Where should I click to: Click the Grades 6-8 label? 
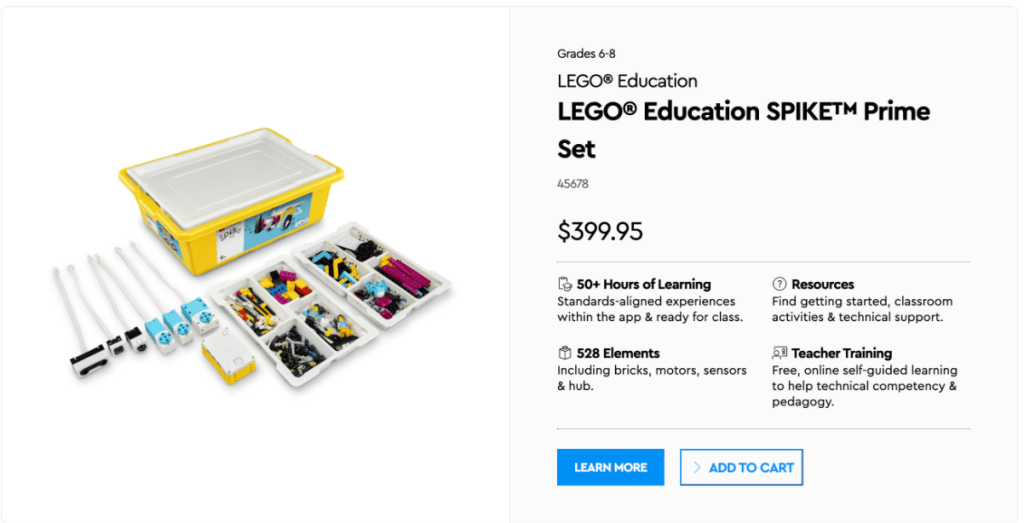pyautogui.click(x=586, y=53)
